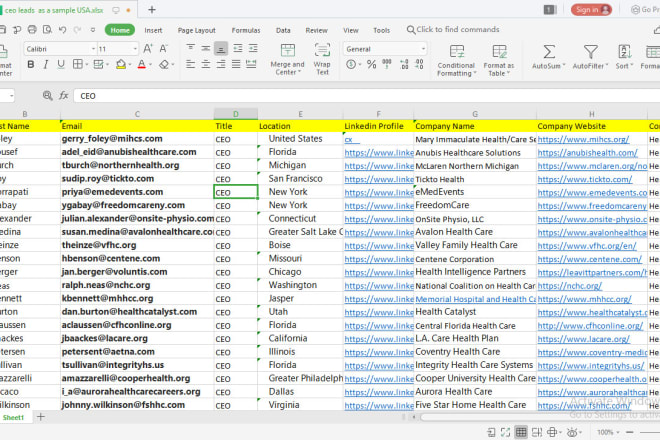Screen dimensions: 660x440
Task: Toggle italic formatting
Action: point(46,64)
